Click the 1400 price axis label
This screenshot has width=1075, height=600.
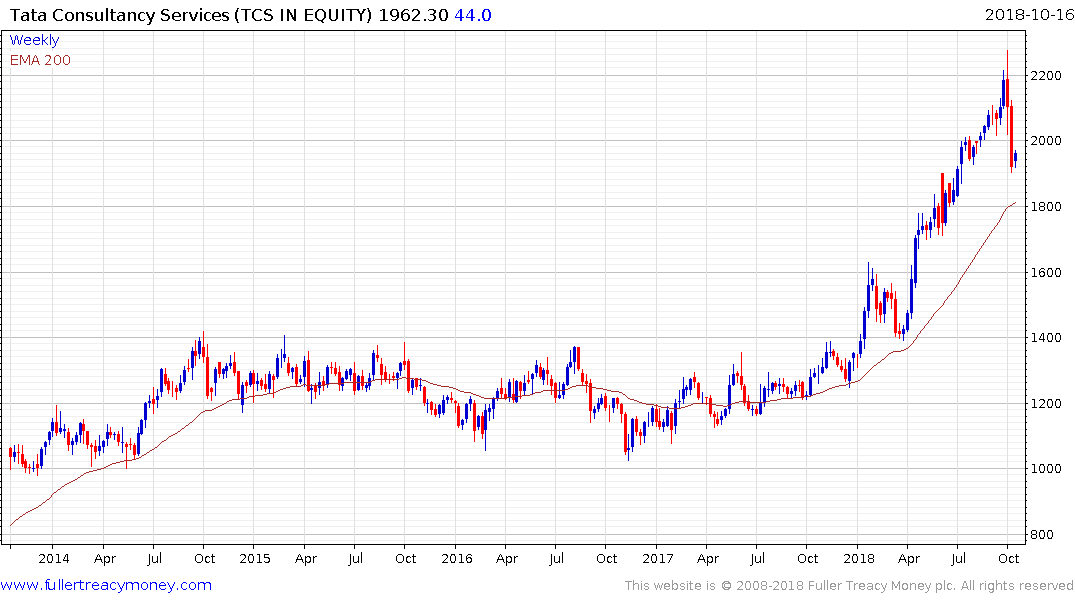point(1045,338)
